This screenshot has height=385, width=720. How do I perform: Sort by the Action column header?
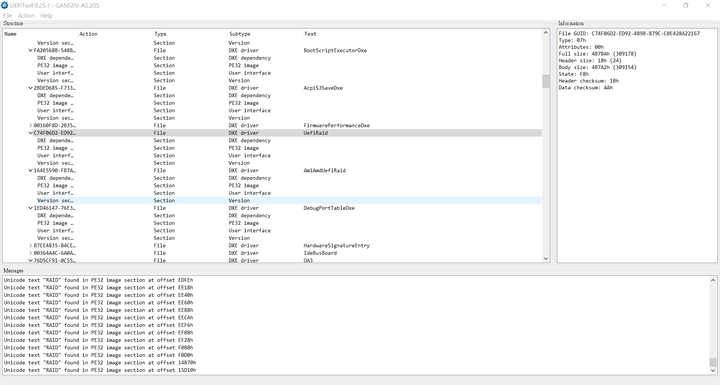pos(115,34)
